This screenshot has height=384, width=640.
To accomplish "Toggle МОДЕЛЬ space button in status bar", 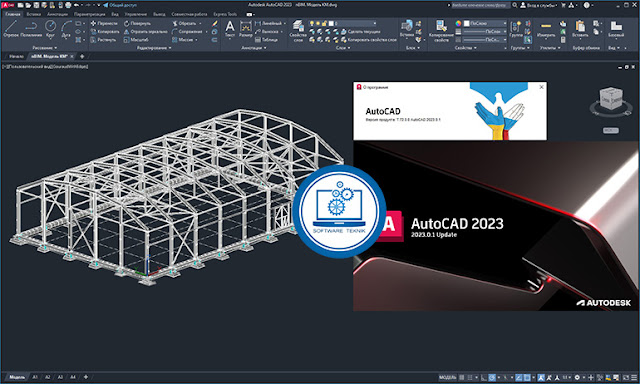I will [x=447, y=377].
